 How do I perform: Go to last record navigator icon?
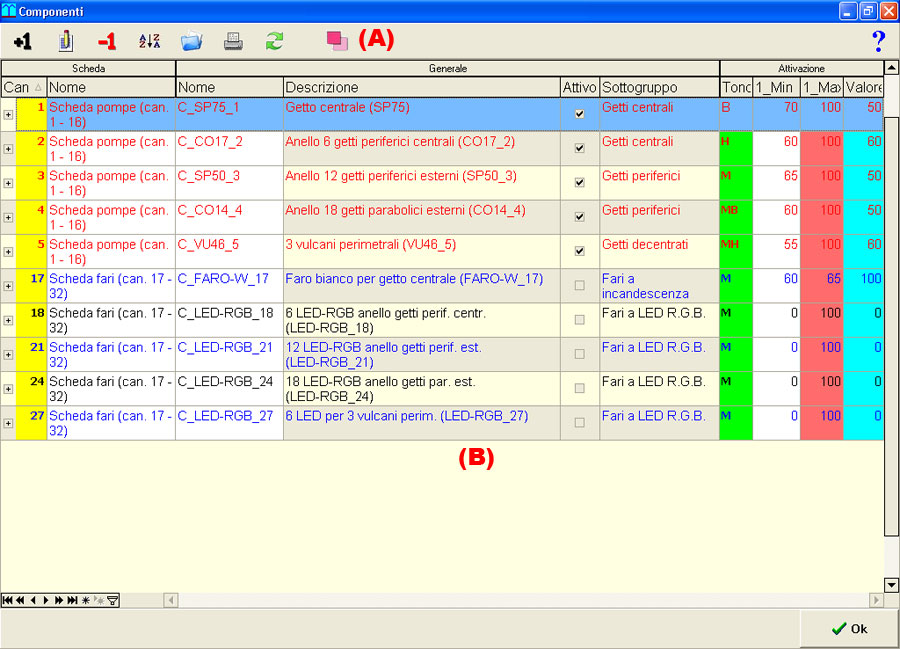coord(72,600)
